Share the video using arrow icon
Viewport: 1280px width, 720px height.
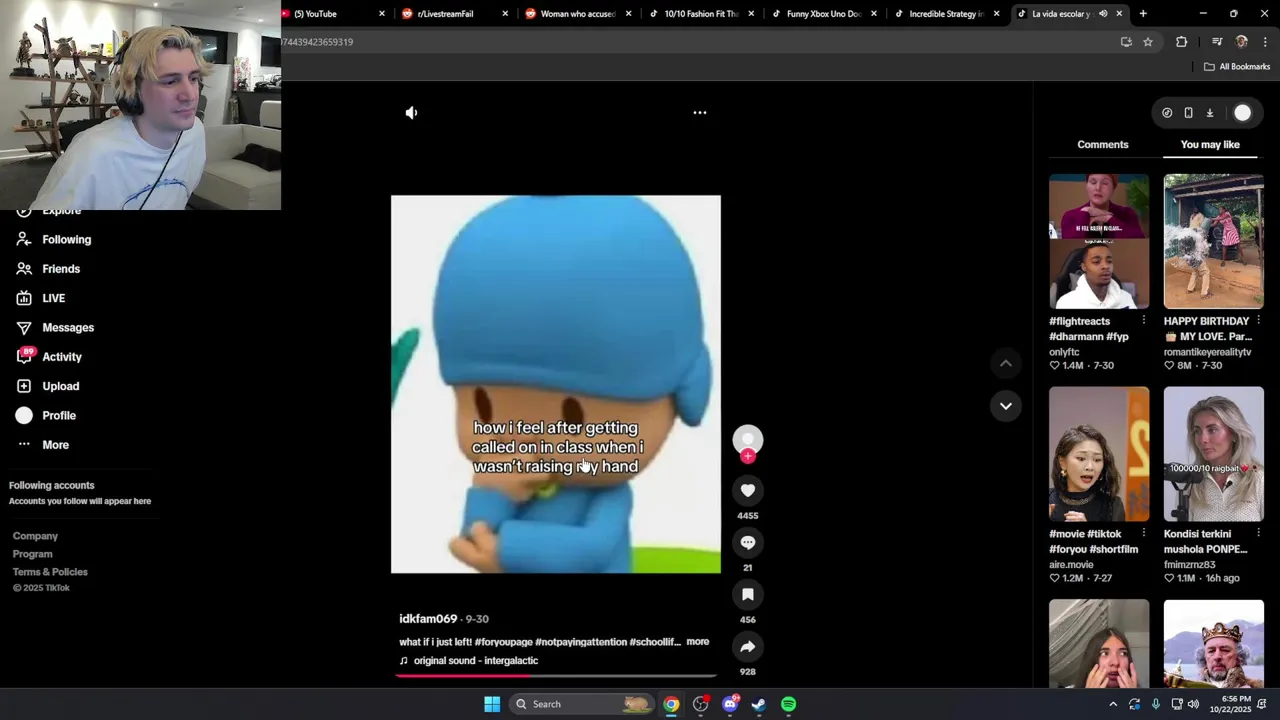(x=748, y=646)
